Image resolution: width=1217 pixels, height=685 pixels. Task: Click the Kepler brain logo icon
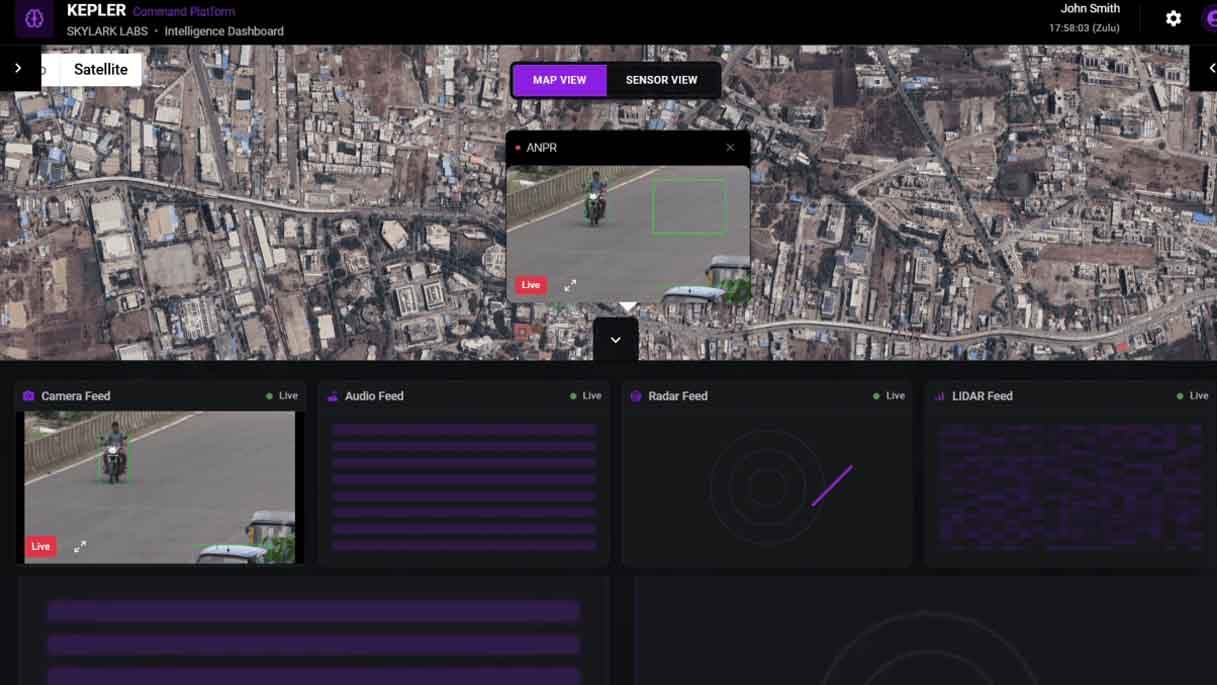(x=34, y=19)
